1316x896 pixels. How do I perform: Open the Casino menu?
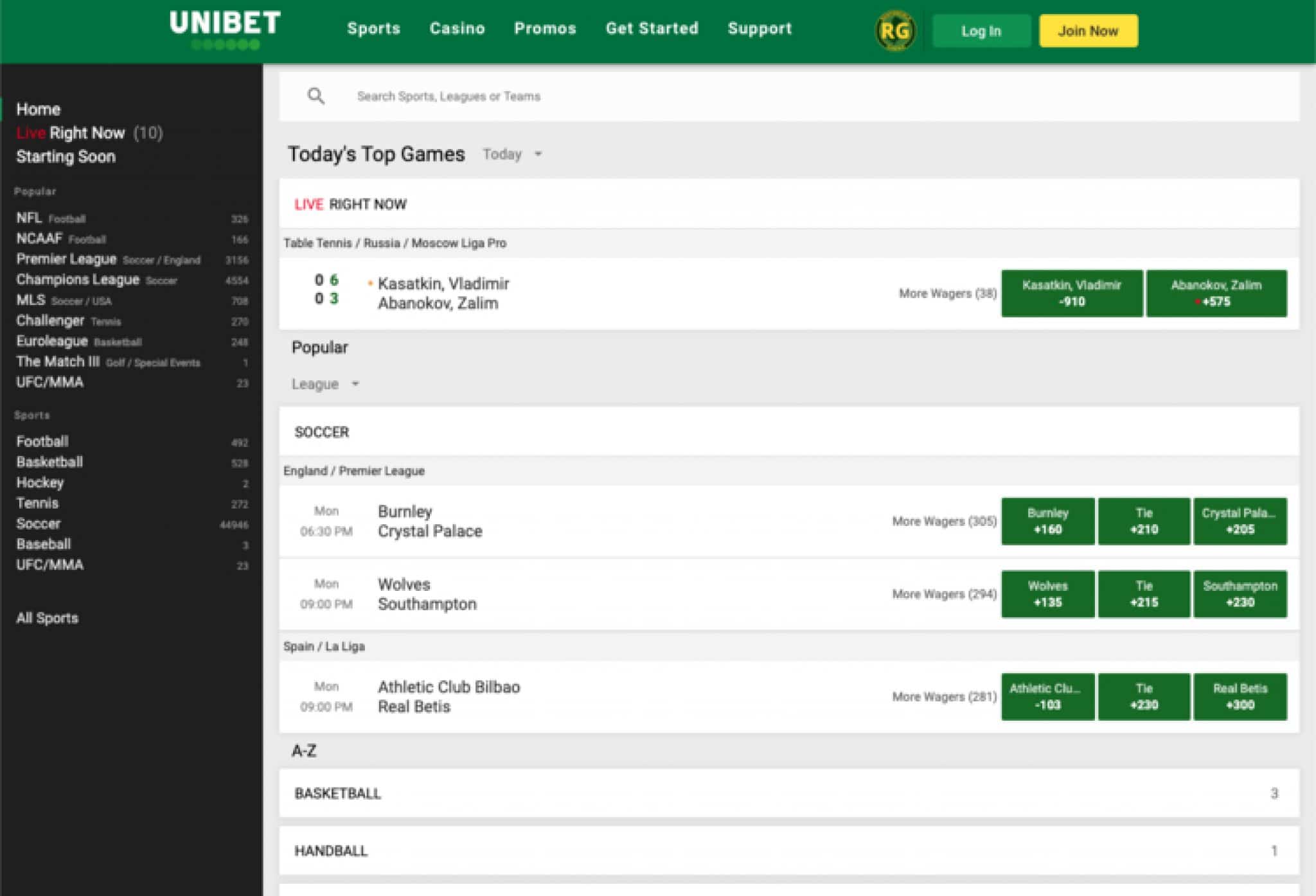[x=457, y=28]
